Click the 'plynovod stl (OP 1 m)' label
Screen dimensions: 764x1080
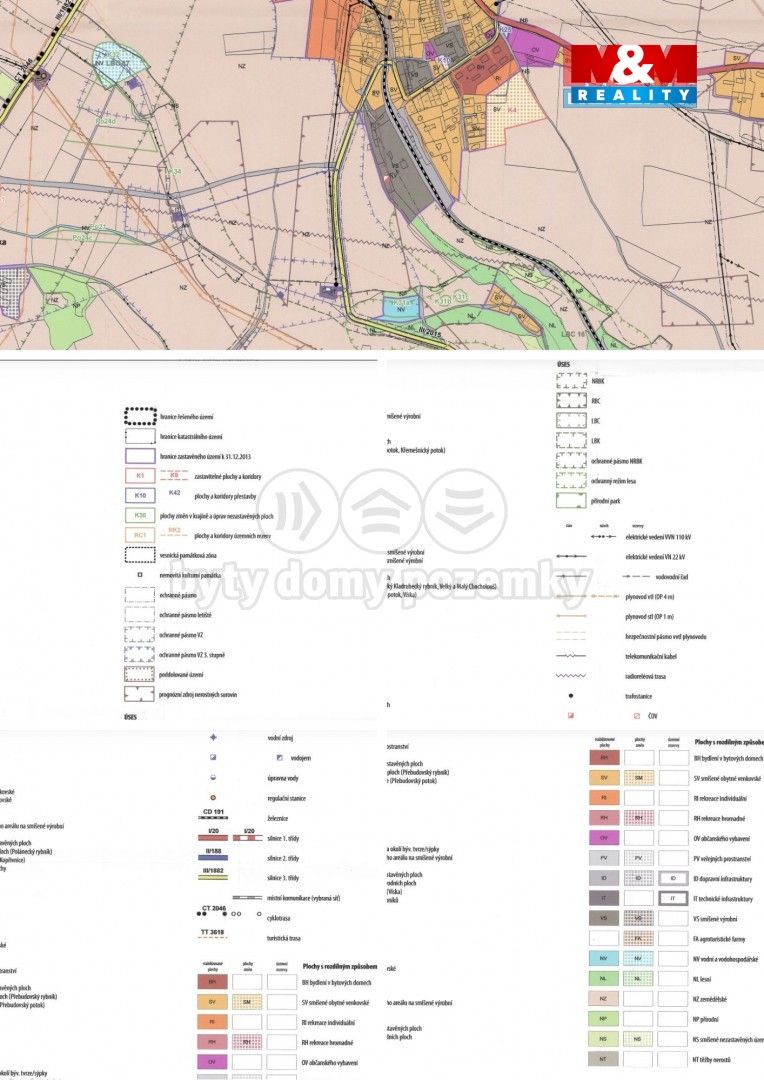click(650, 616)
